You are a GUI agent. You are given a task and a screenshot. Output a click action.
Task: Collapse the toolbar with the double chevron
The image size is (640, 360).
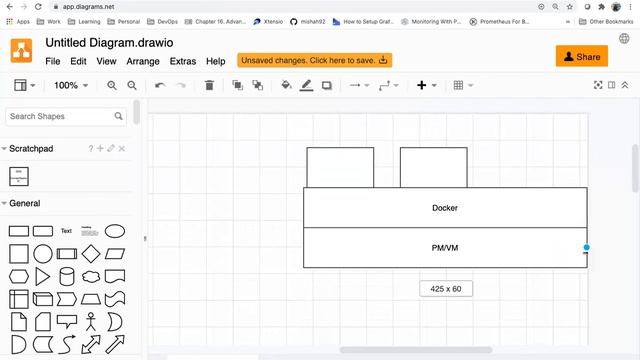point(625,85)
